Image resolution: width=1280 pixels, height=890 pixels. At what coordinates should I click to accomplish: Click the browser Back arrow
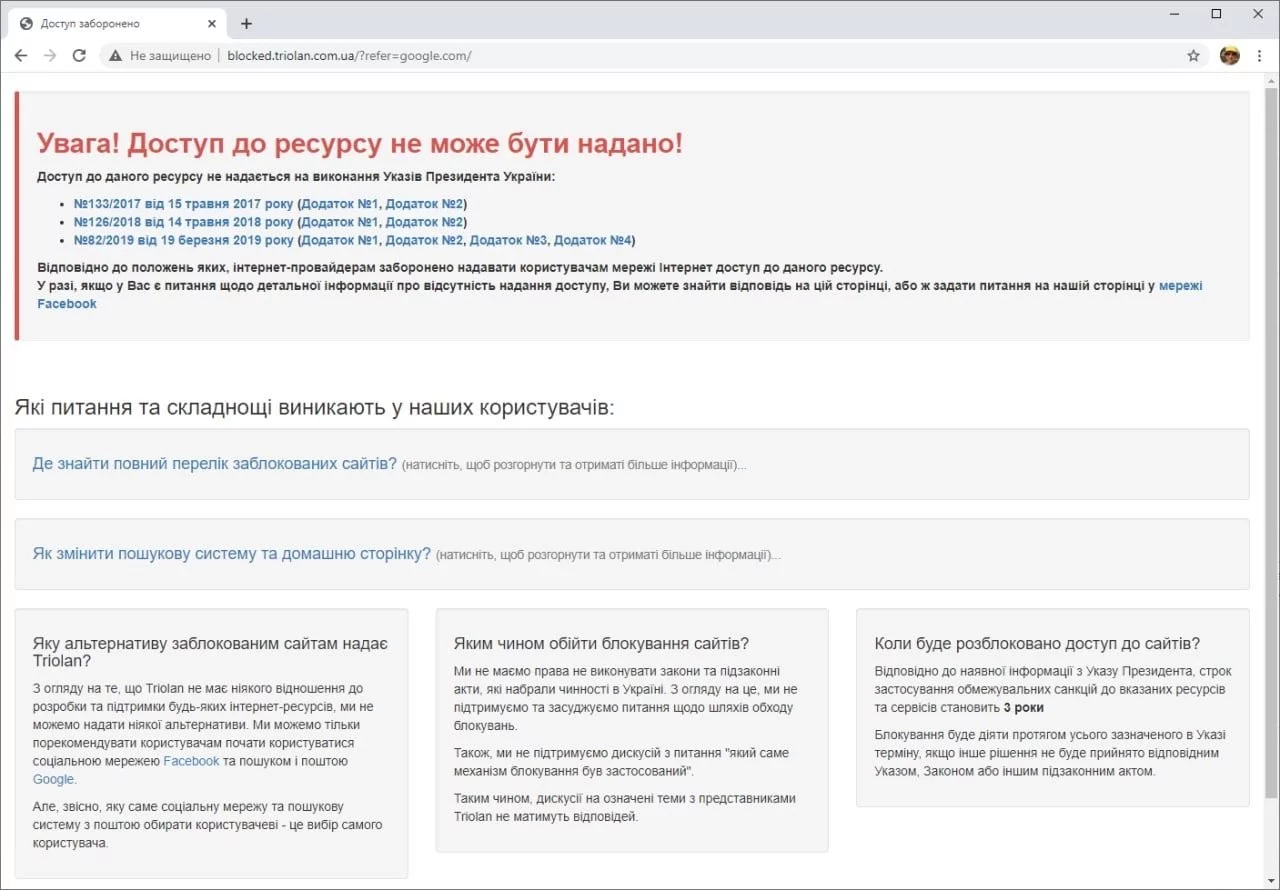tap(21, 56)
